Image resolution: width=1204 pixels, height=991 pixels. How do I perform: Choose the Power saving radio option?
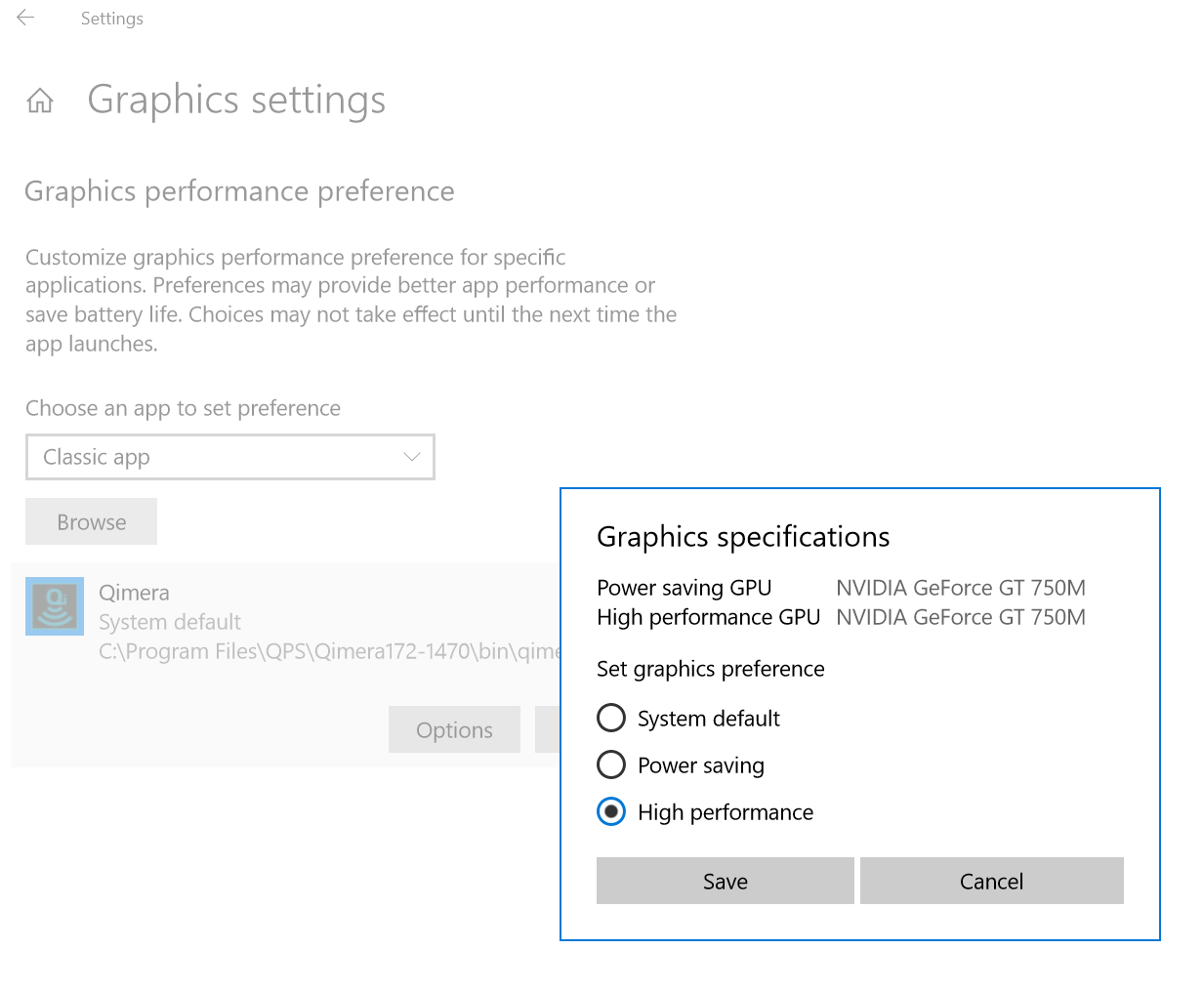611,765
